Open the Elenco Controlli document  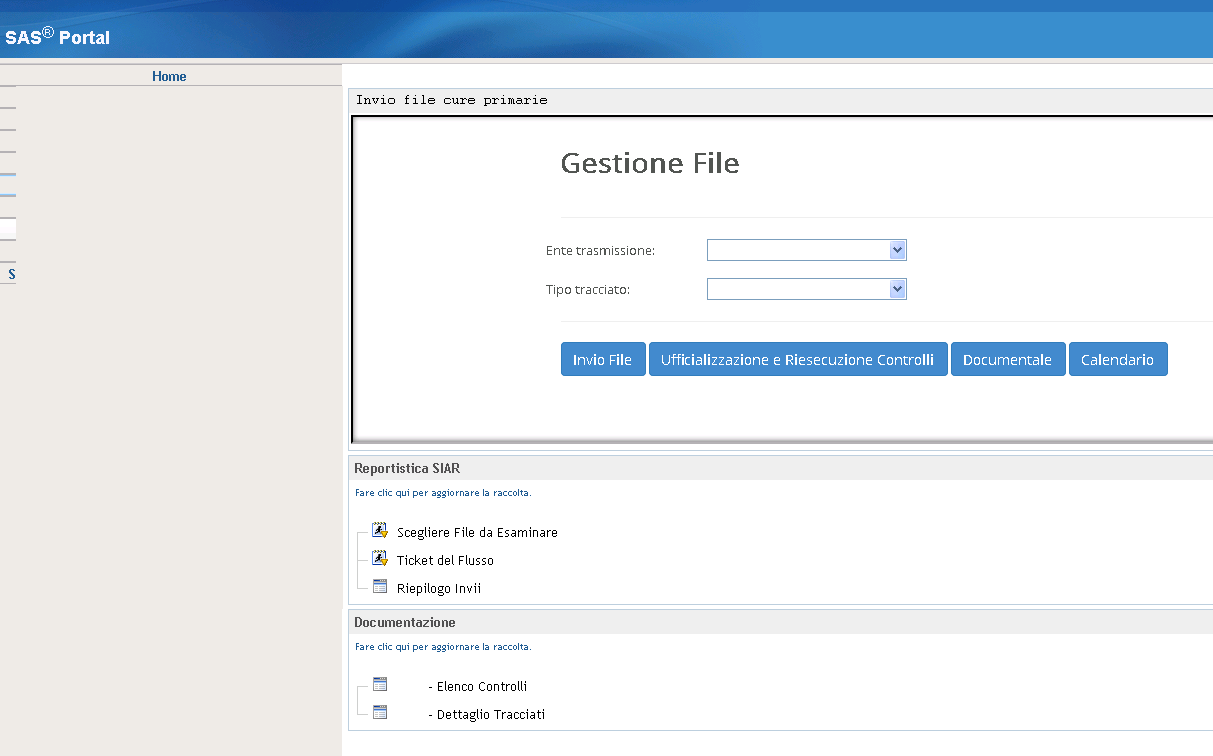click(481, 687)
